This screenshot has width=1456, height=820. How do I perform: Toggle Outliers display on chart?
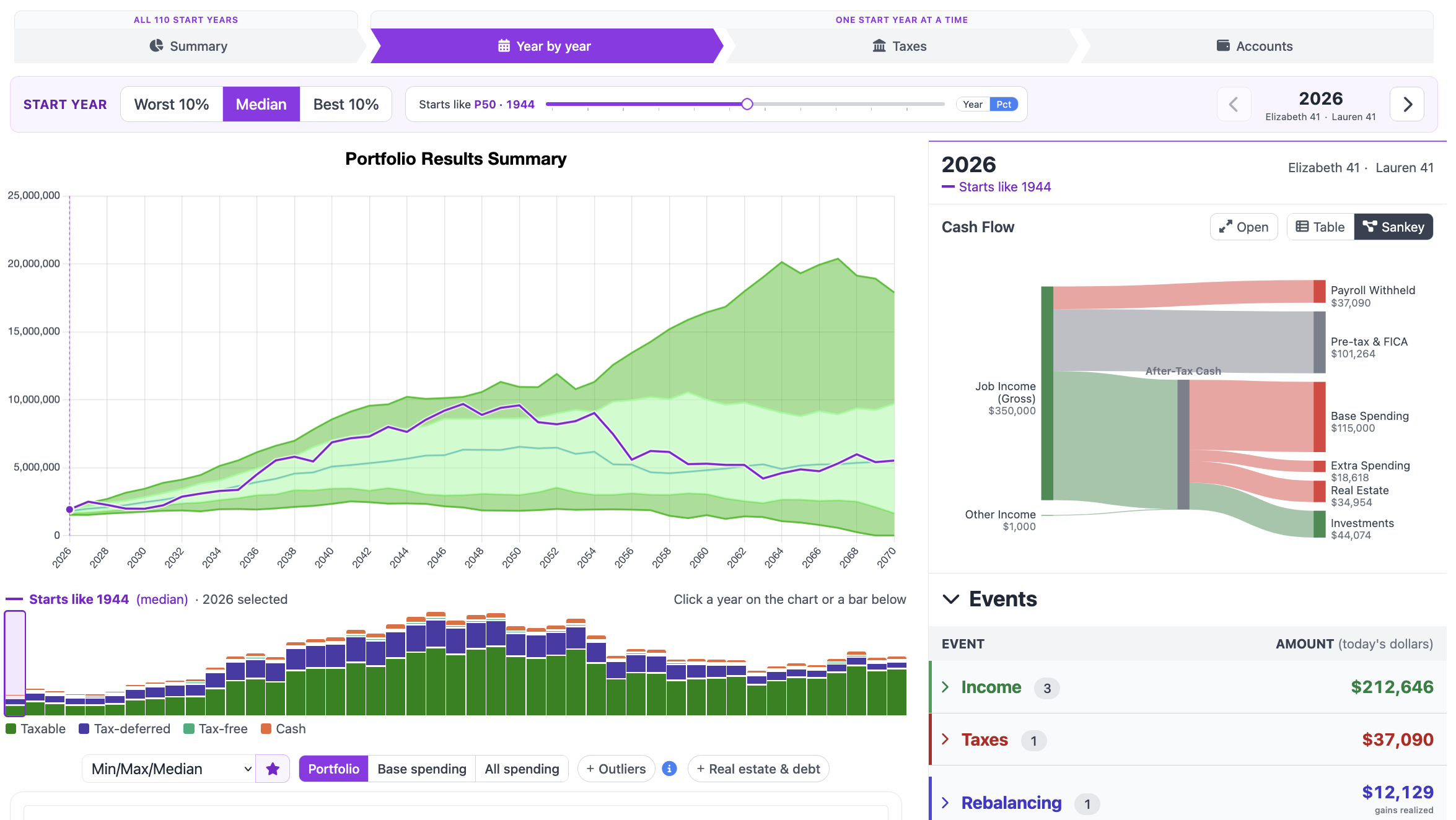coord(616,769)
